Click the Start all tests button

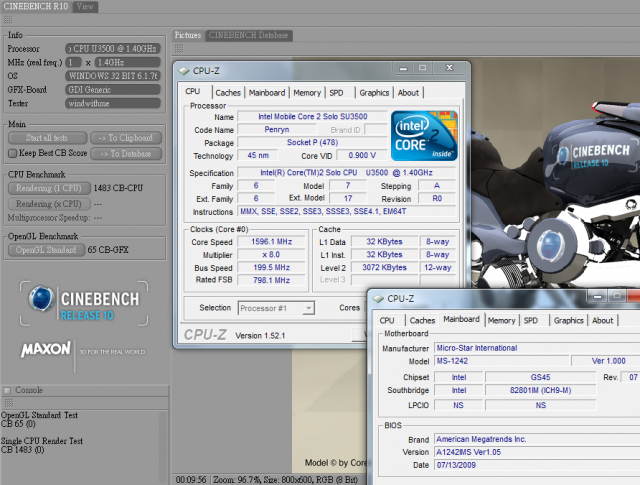[x=47, y=138]
